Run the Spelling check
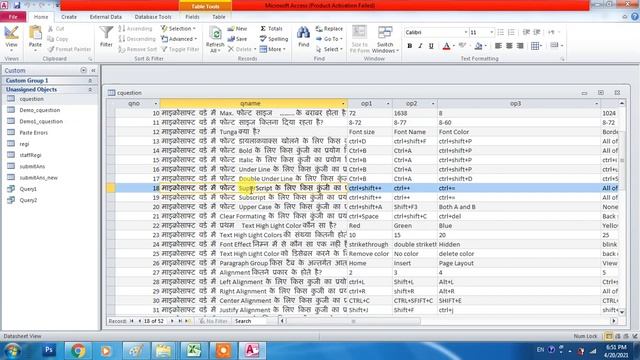Image resolution: width=640 pixels, height=360 pixels. click(274, 39)
